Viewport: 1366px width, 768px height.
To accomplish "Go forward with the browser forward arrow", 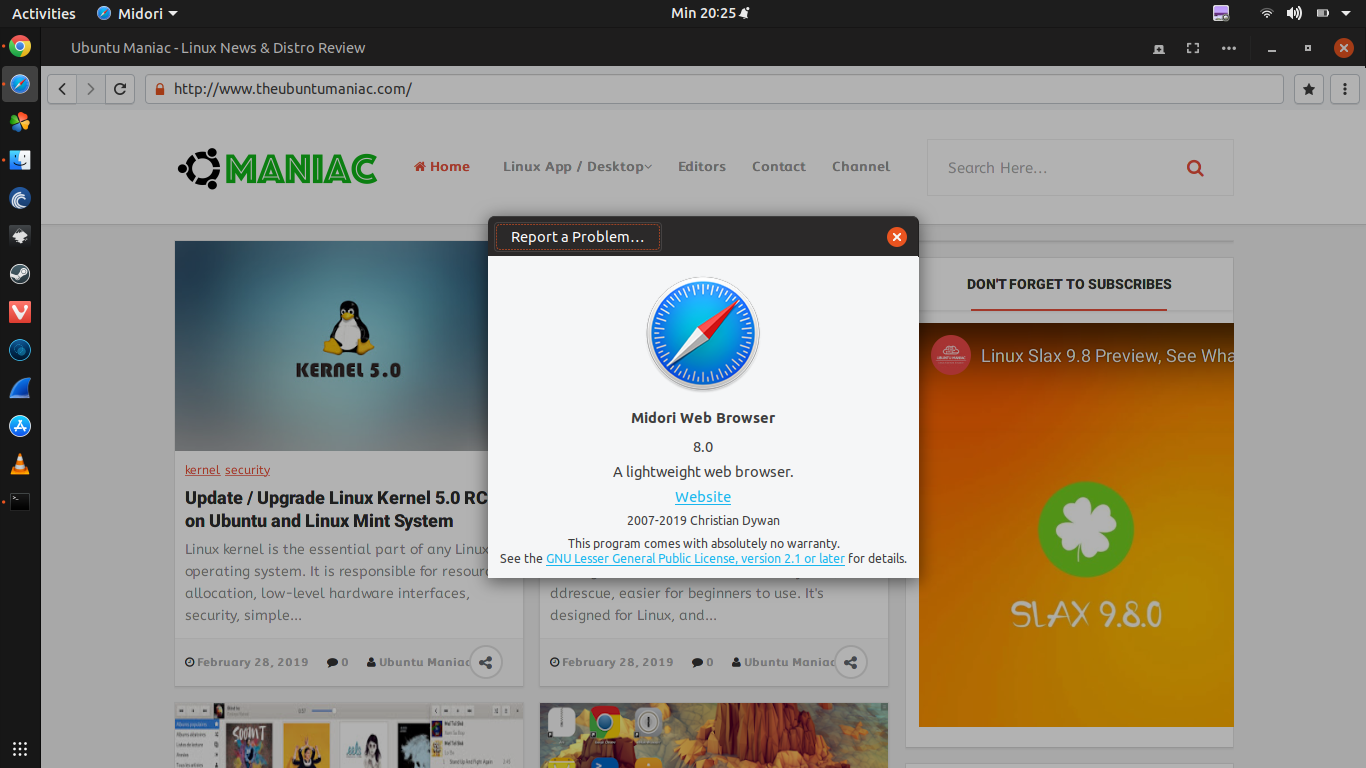I will click(x=91, y=89).
